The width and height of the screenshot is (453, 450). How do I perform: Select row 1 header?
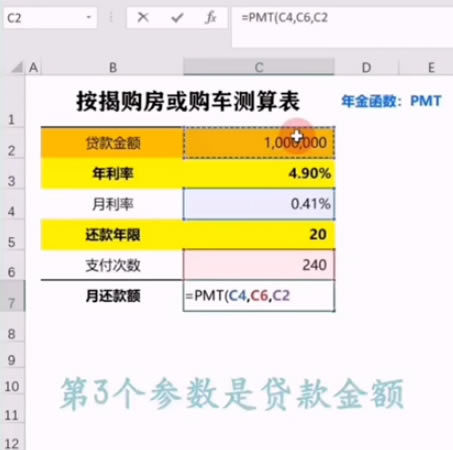[12, 102]
